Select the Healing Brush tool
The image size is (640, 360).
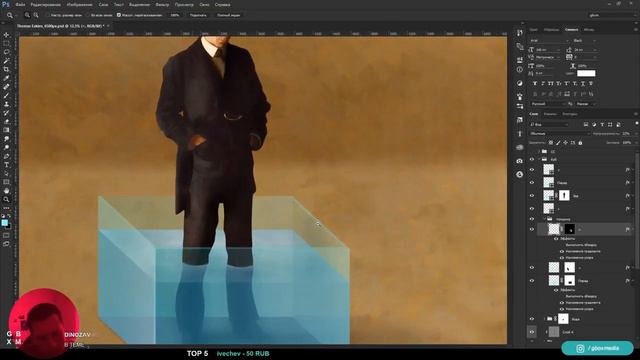(x=6, y=87)
